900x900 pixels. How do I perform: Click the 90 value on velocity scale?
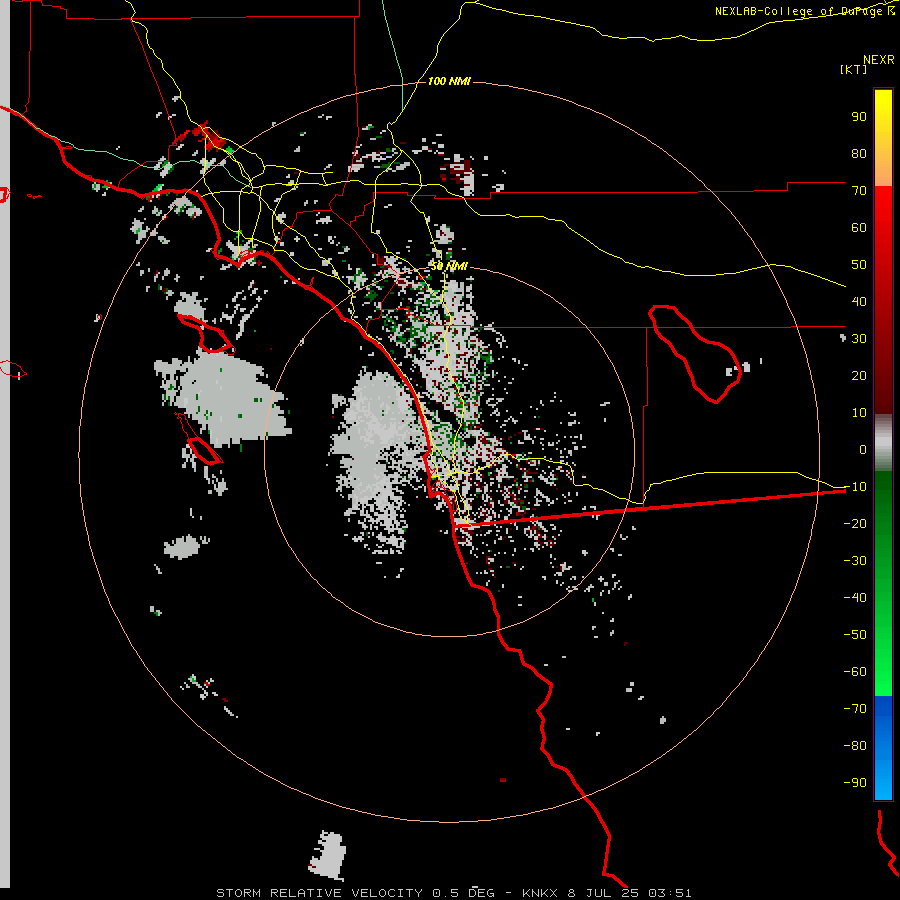[x=859, y=117]
